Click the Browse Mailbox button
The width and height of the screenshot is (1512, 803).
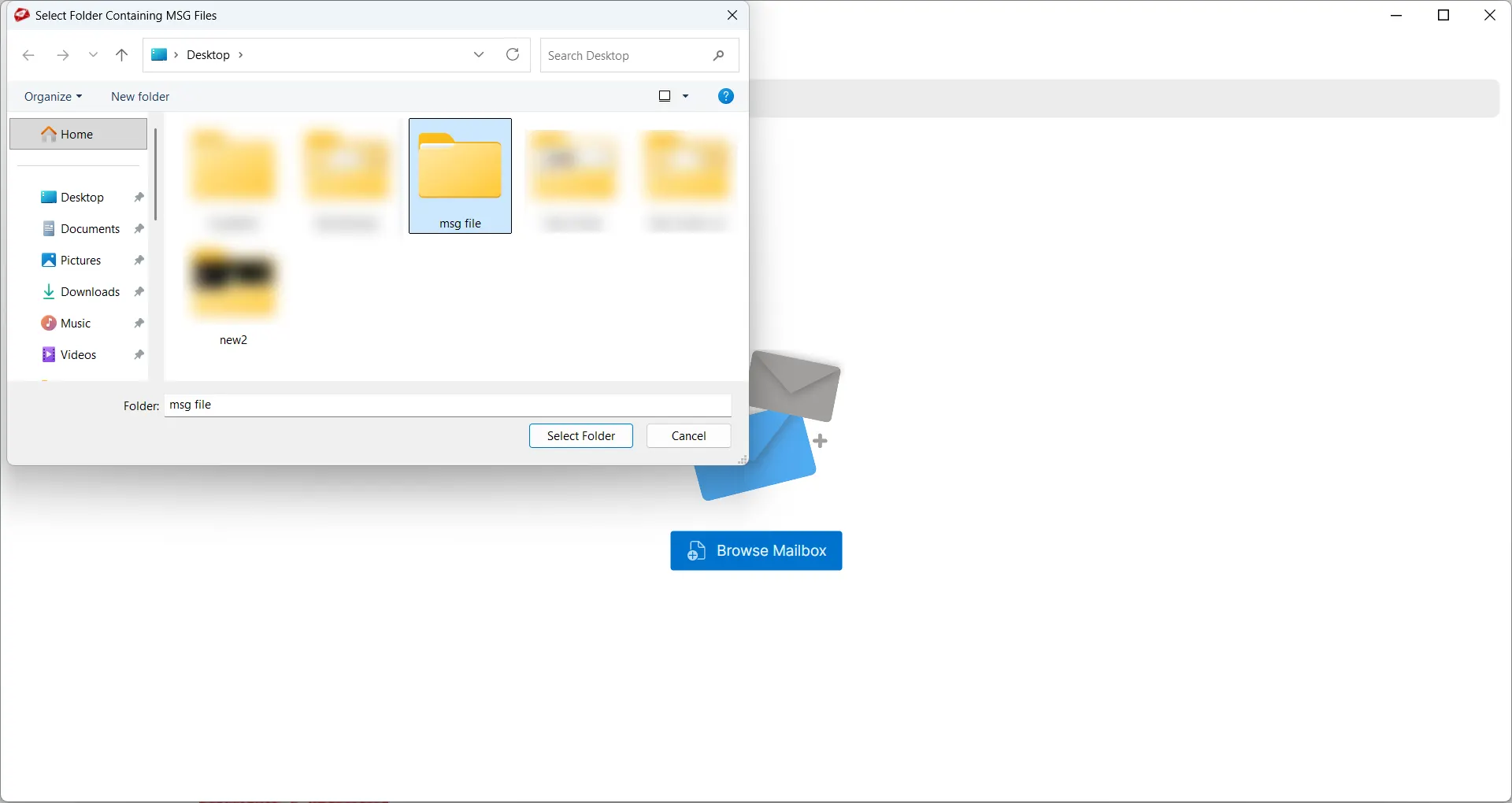click(755, 550)
